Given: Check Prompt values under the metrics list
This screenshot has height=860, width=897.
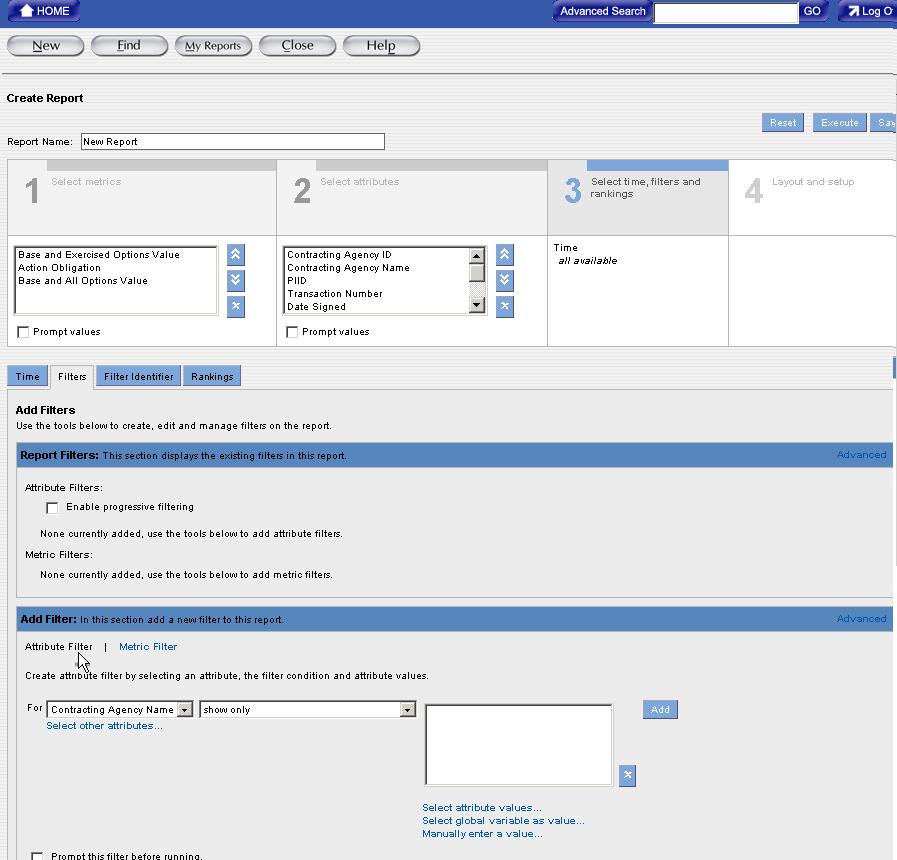Looking at the screenshot, I should click(x=23, y=332).
